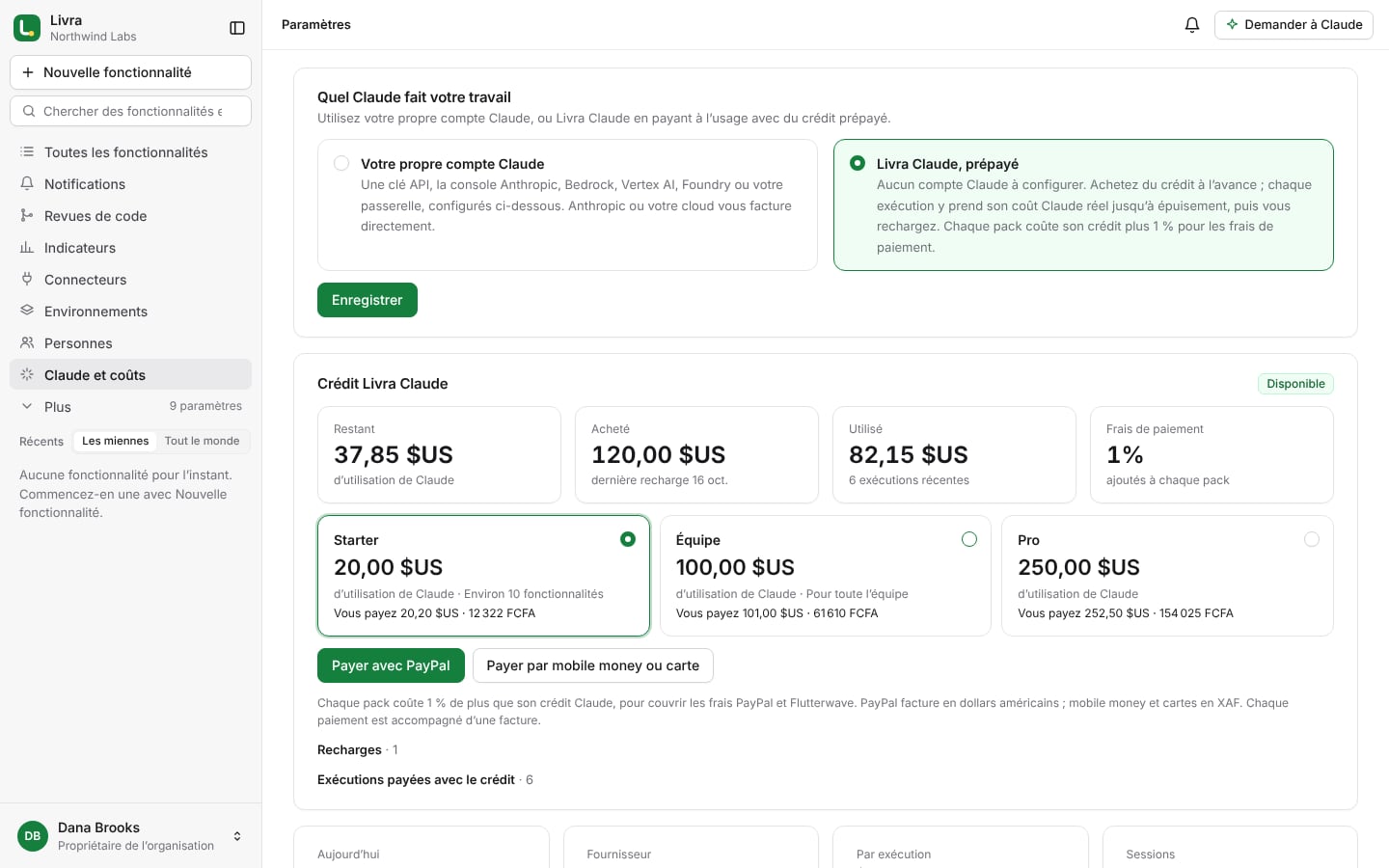The height and width of the screenshot is (868, 1389).
Task: Open the notifications bell icon
Action: click(1192, 25)
